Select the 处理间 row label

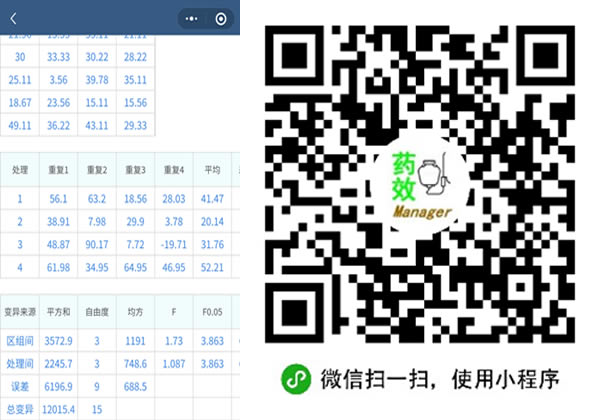(20, 364)
